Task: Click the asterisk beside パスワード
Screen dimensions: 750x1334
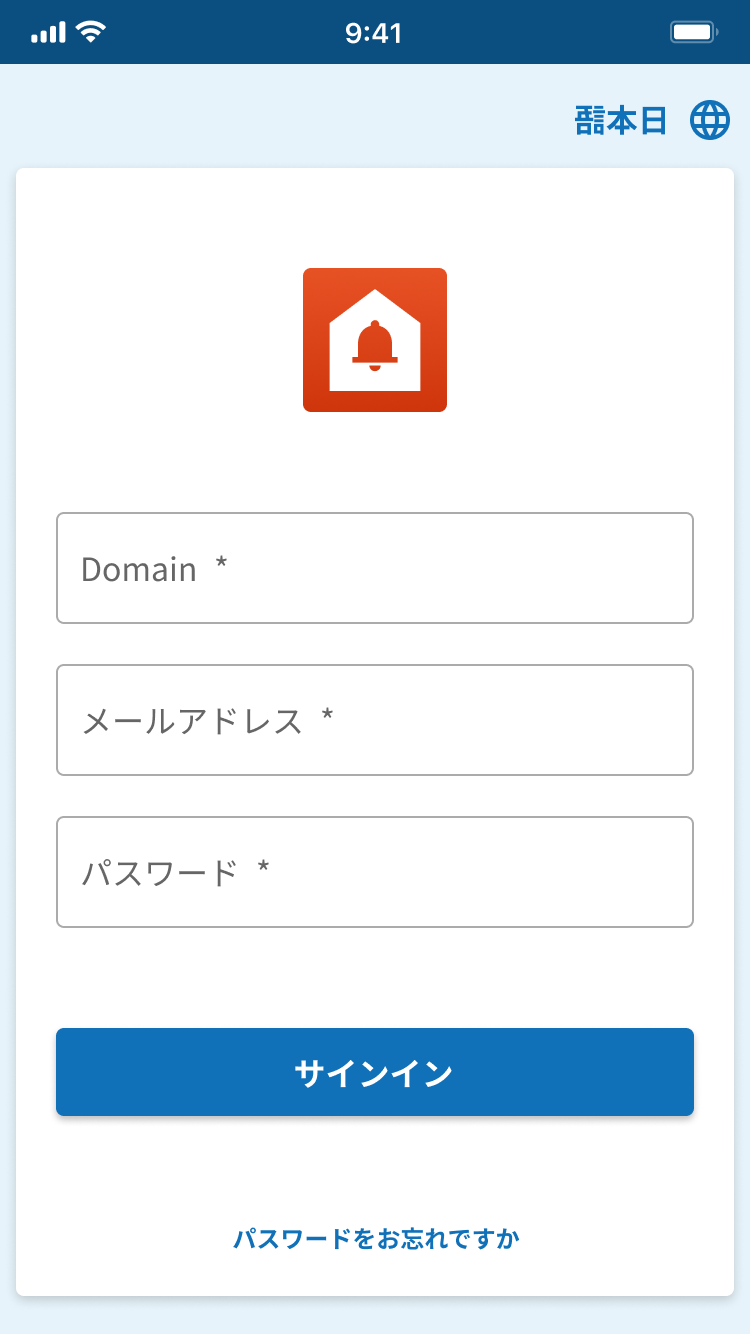Action: click(x=263, y=870)
